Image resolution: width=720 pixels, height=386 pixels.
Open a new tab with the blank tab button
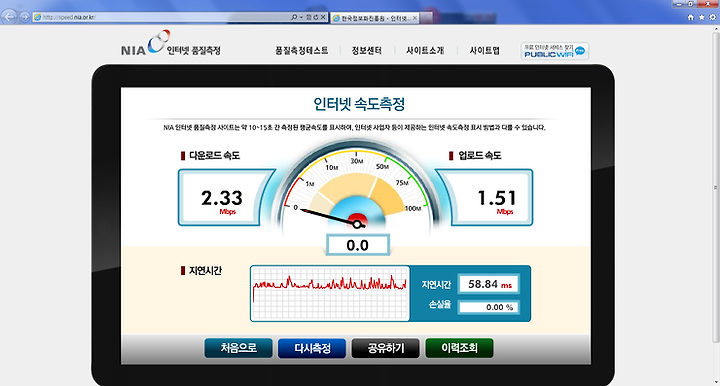coord(426,18)
